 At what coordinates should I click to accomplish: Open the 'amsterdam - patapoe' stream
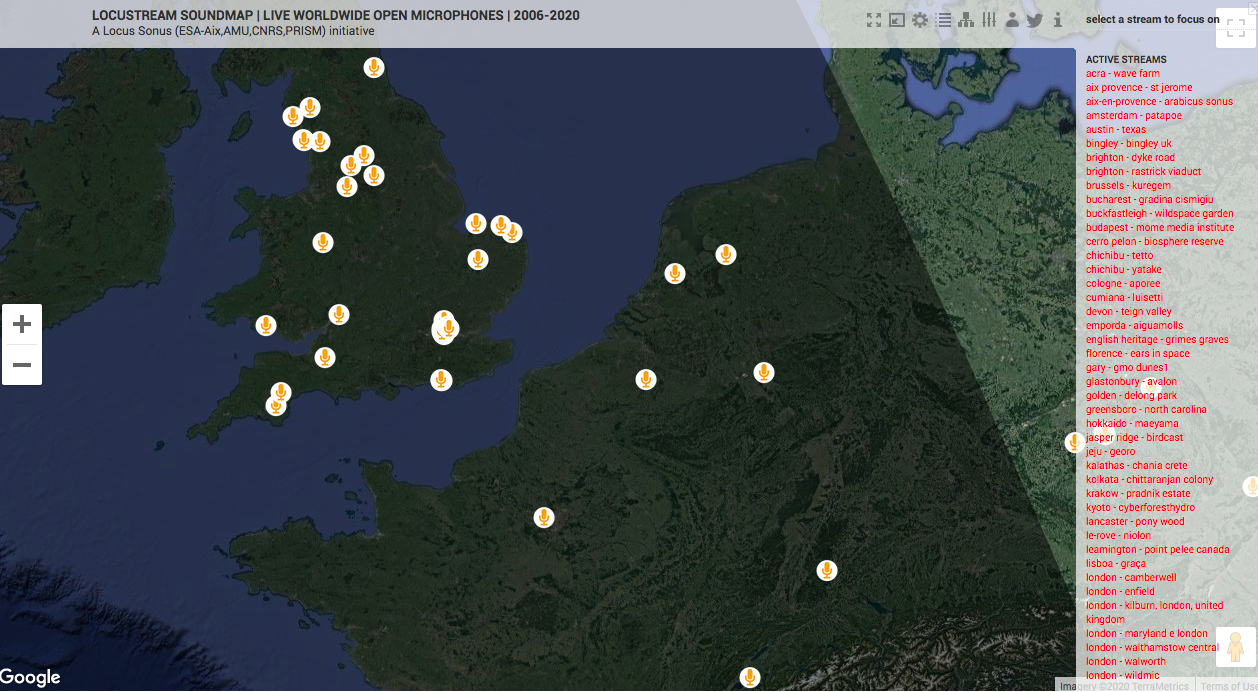tap(1133, 116)
